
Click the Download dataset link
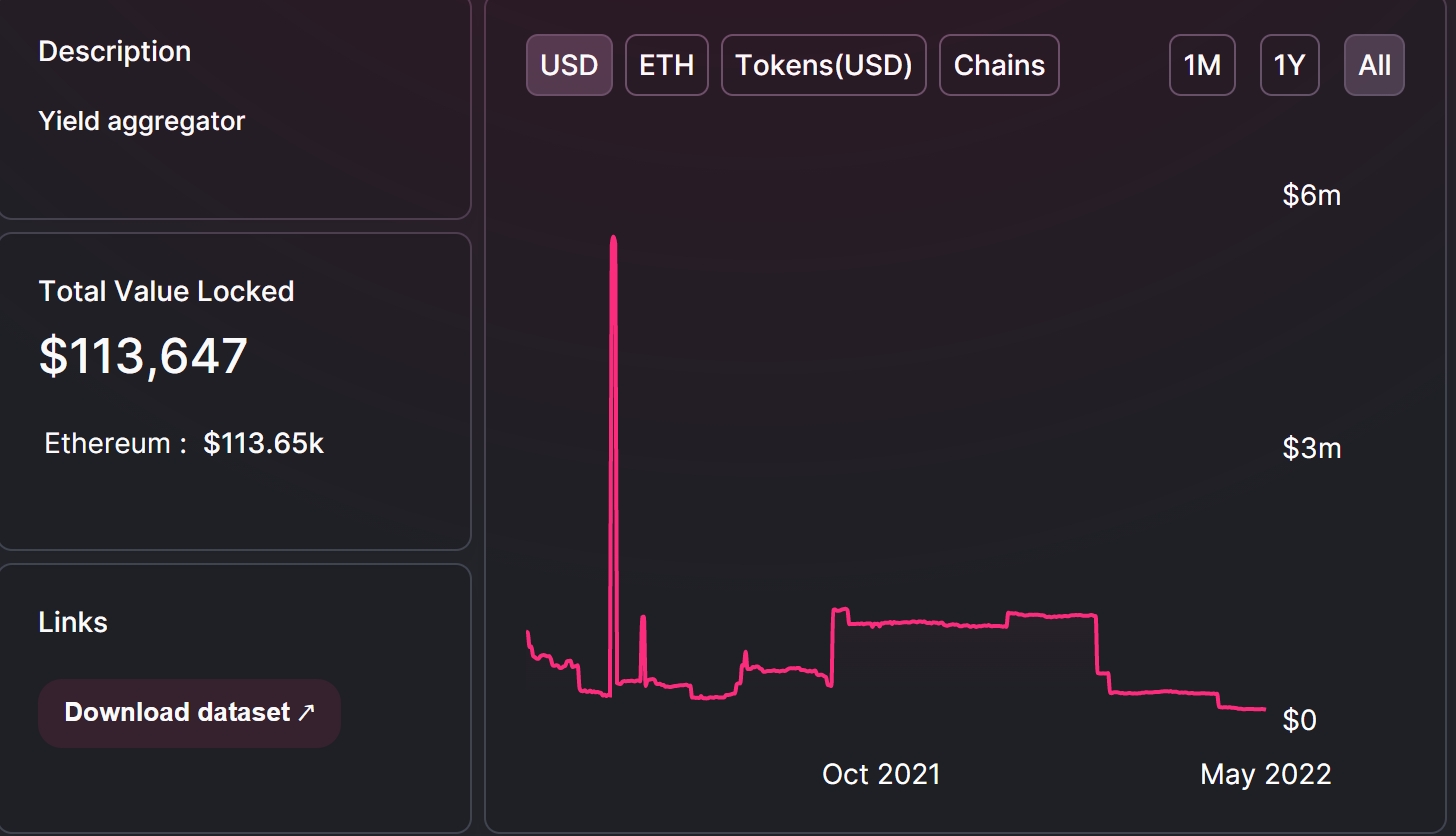(189, 713)
